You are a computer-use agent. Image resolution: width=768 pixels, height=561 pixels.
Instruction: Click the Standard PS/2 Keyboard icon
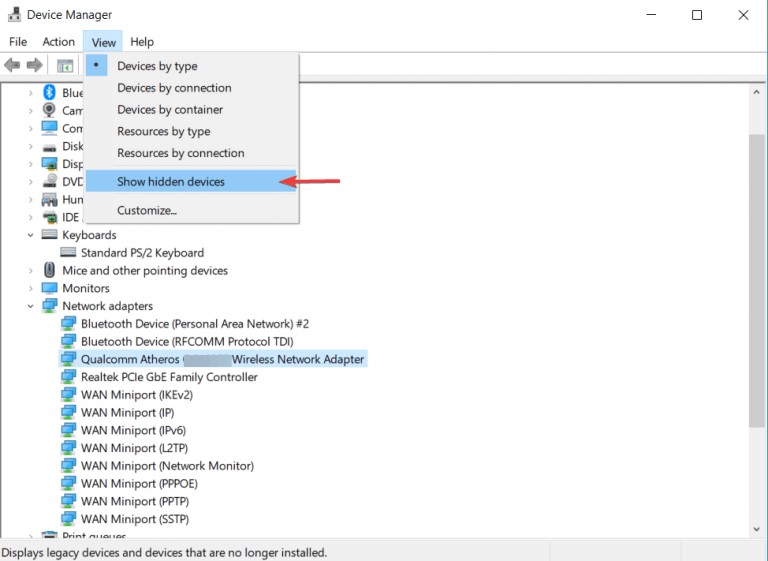pyautogui.click(x=69, y=253)
